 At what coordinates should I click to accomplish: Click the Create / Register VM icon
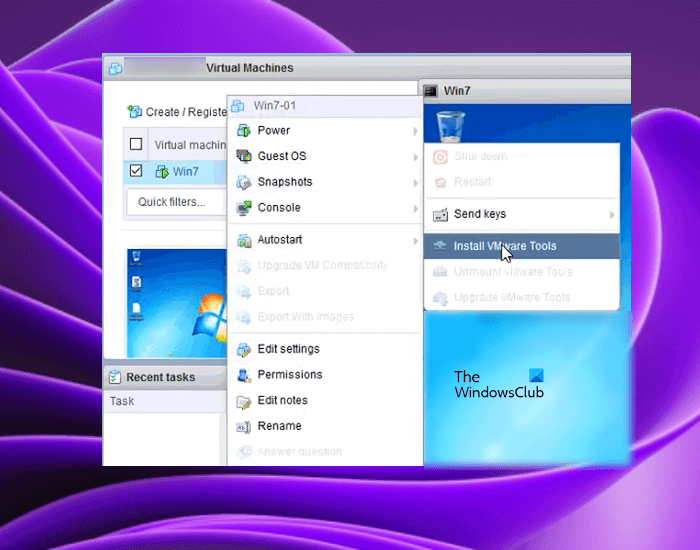pos(134,112)
